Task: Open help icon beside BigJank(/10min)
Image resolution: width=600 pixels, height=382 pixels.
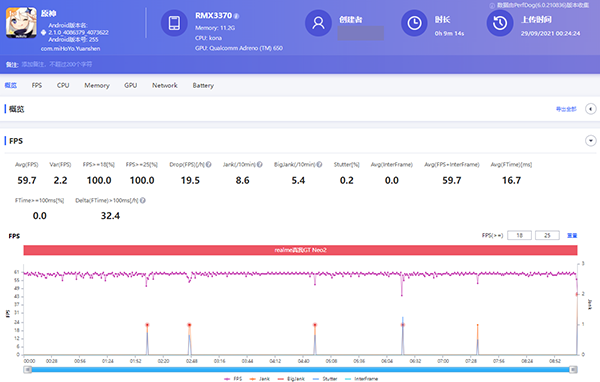Action: pyautogui.click(x=319, y=165)
